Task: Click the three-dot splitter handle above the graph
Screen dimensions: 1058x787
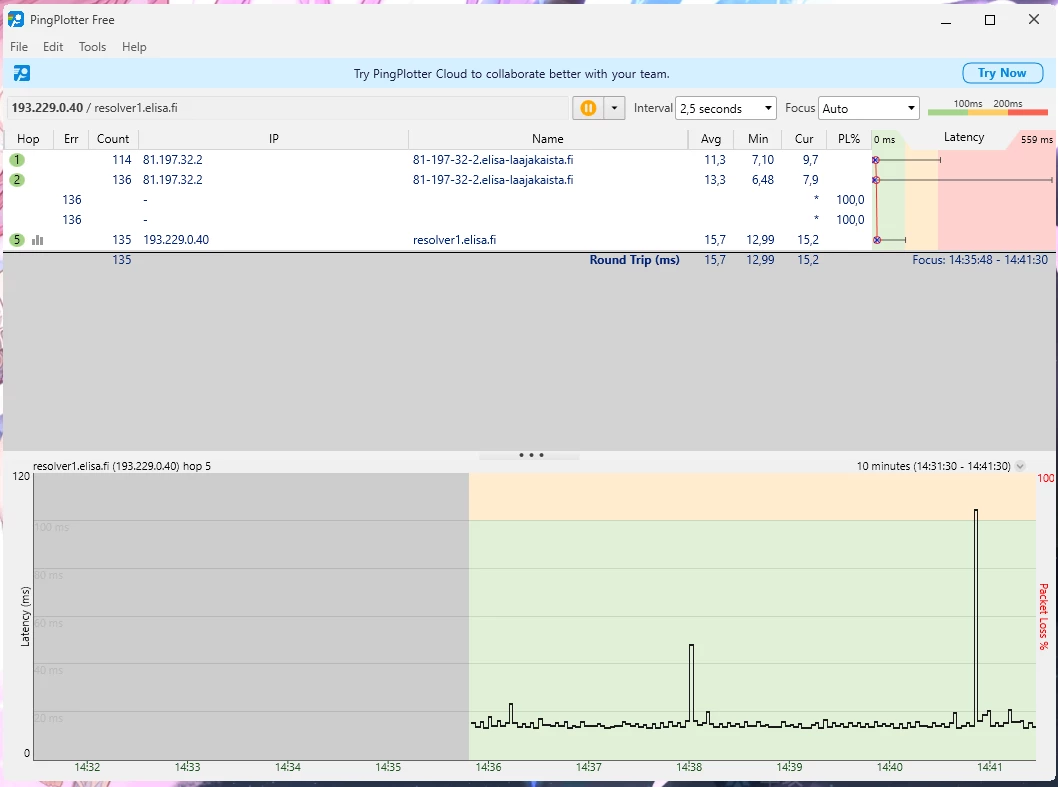Action: (531, 456)
